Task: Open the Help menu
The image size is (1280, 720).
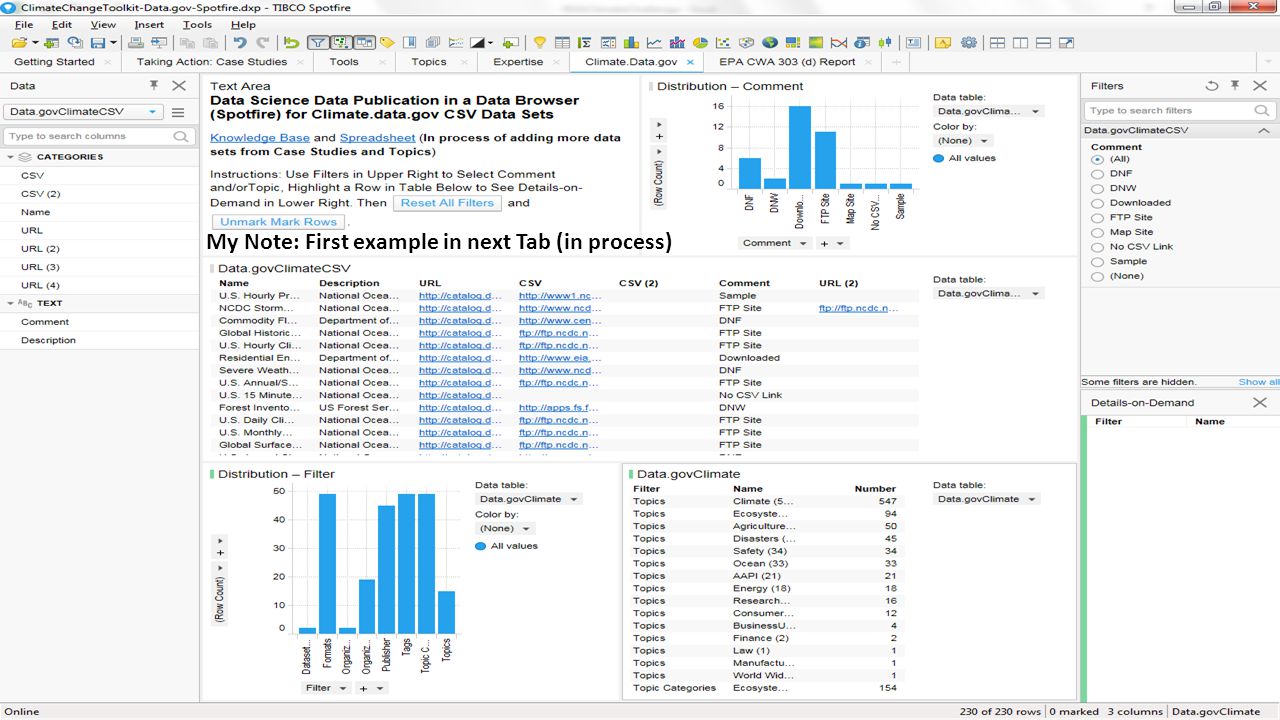Action: click(x=243, y=24)
